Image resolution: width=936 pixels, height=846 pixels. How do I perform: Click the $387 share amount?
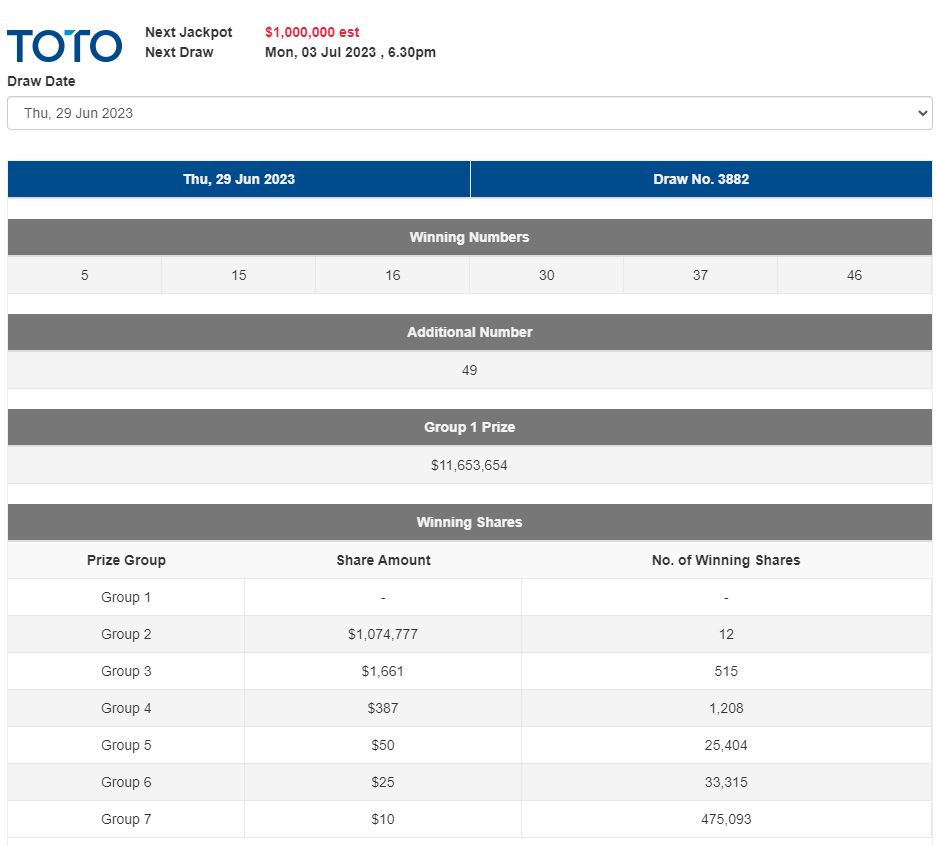pos(383,708)
